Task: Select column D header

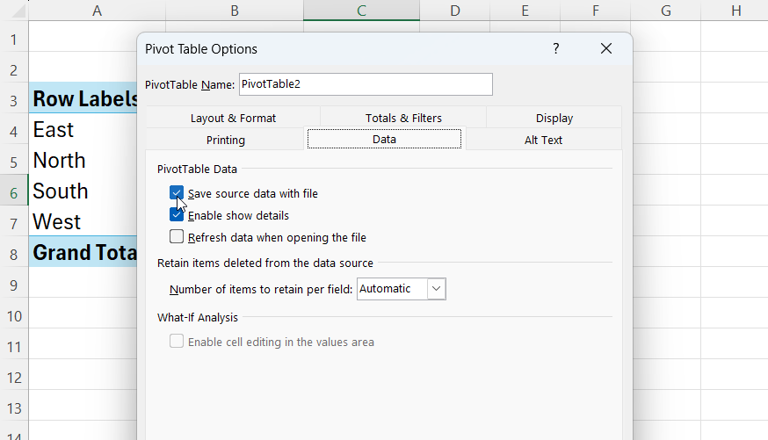Action: [x=455, y=10]
